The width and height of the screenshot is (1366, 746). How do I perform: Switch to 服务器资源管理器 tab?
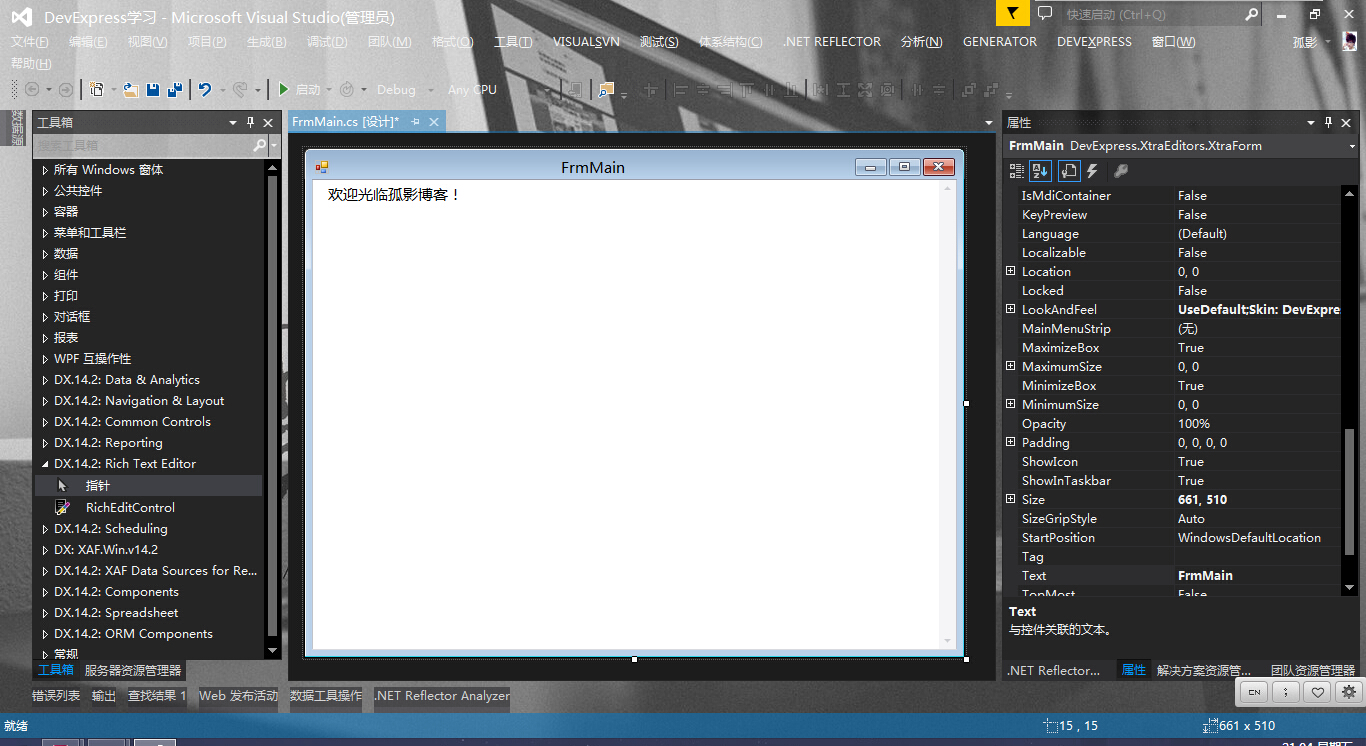click(133, 670)
